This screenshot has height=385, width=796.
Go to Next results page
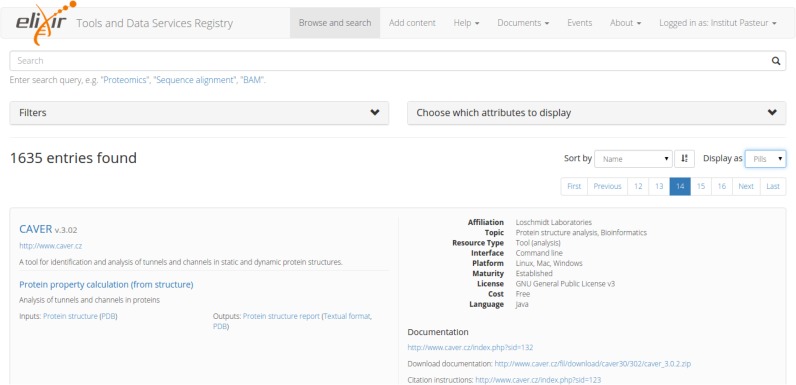(x=746, y=186)
